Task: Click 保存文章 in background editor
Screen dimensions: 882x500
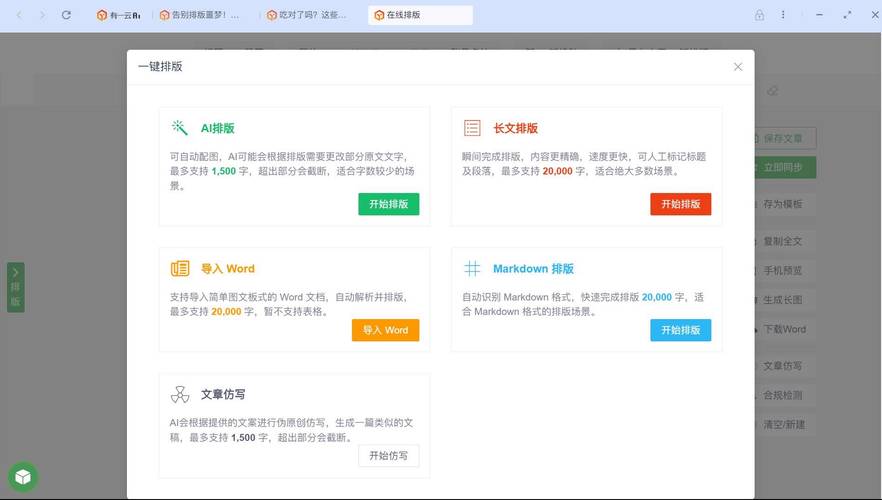Action: point(785,138)
